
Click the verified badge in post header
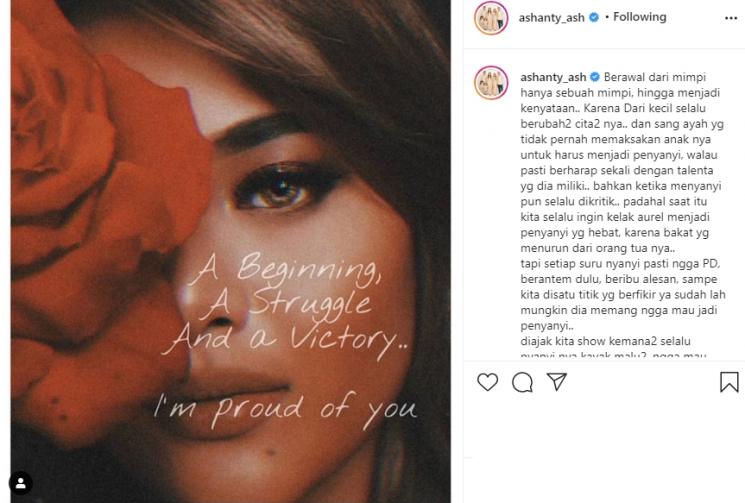point(593,18)
